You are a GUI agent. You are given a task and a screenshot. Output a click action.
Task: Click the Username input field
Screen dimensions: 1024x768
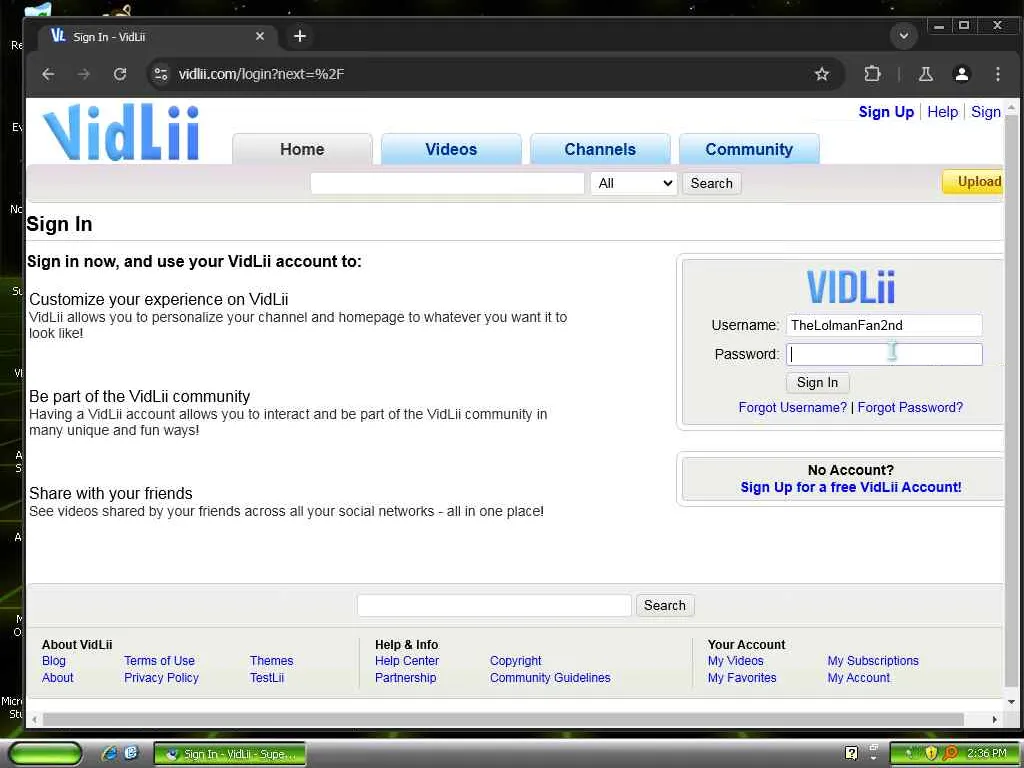tap(884, 325)
